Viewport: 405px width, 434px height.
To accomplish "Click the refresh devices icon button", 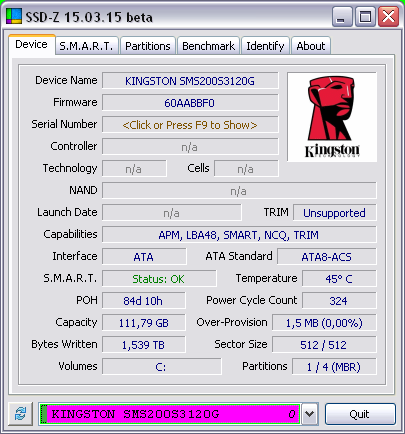I will pos(20,414).
